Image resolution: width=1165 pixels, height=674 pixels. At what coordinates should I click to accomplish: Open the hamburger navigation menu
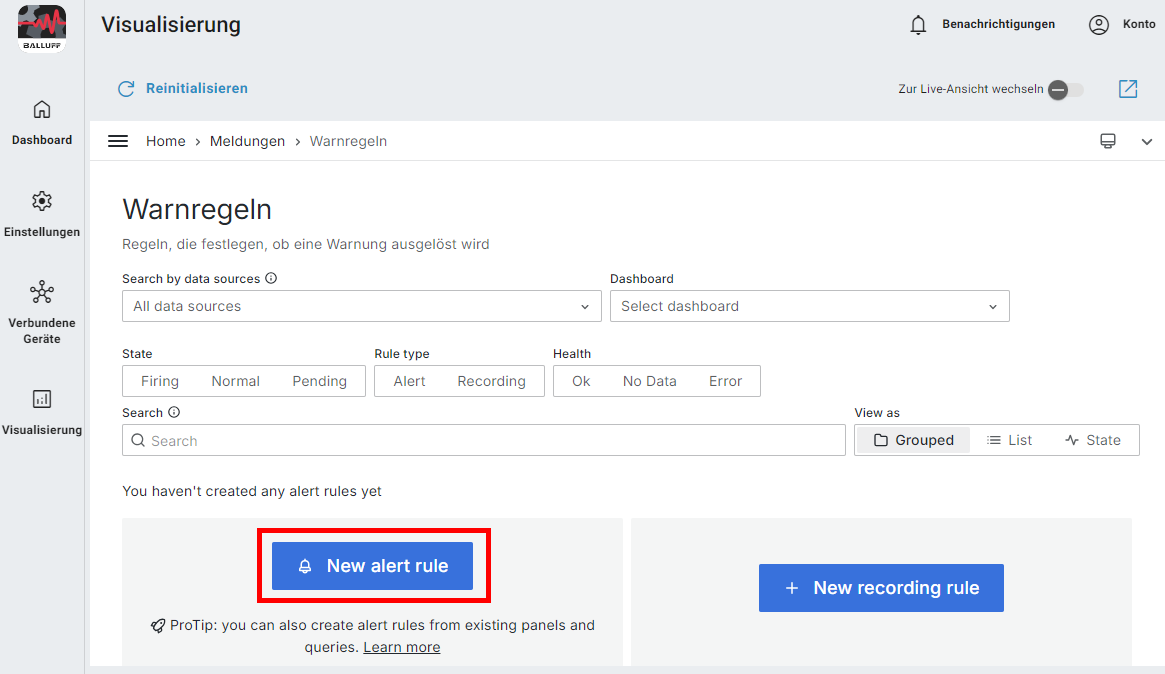pyautogui.click(x=118, y=141)
